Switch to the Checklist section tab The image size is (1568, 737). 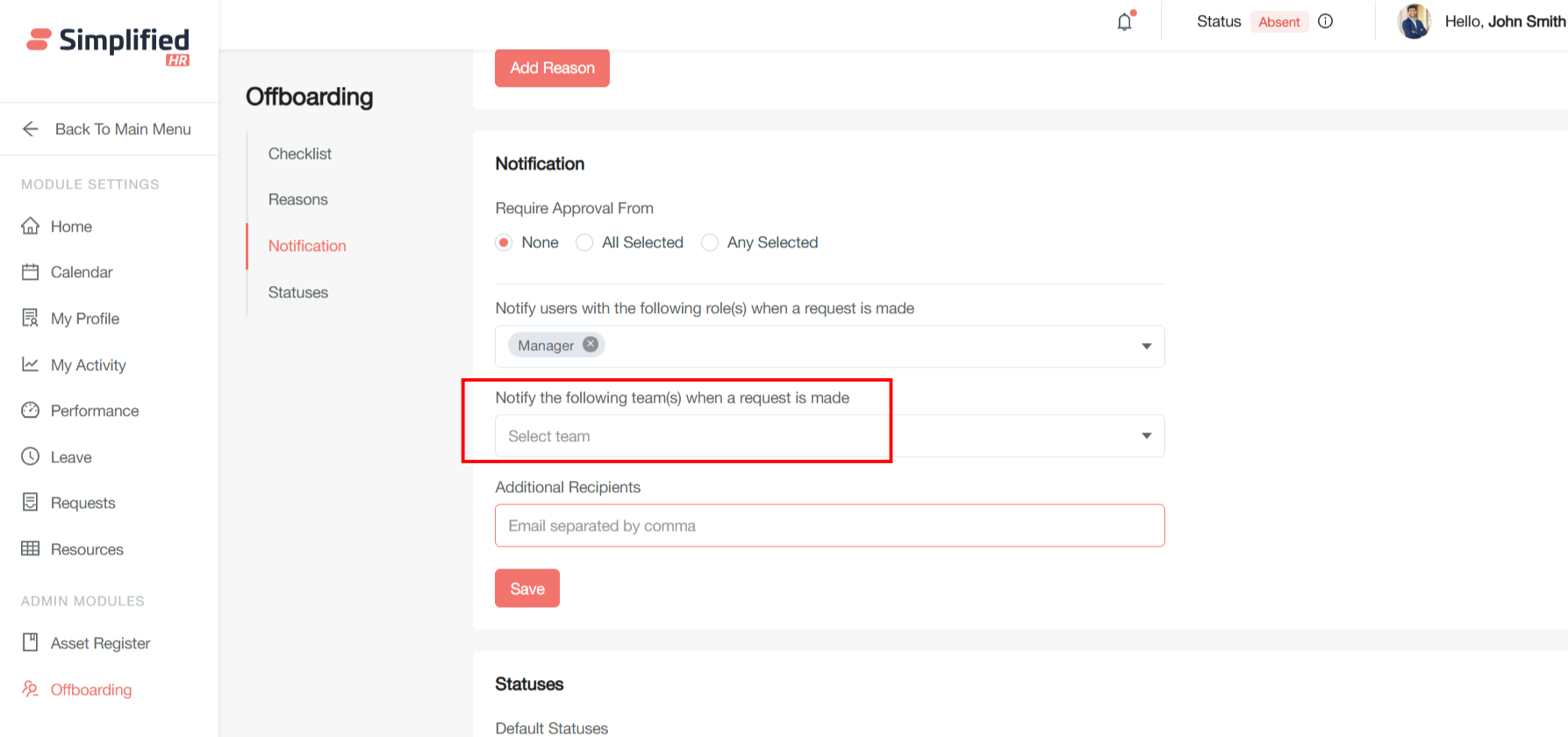(x=299, y=154)
